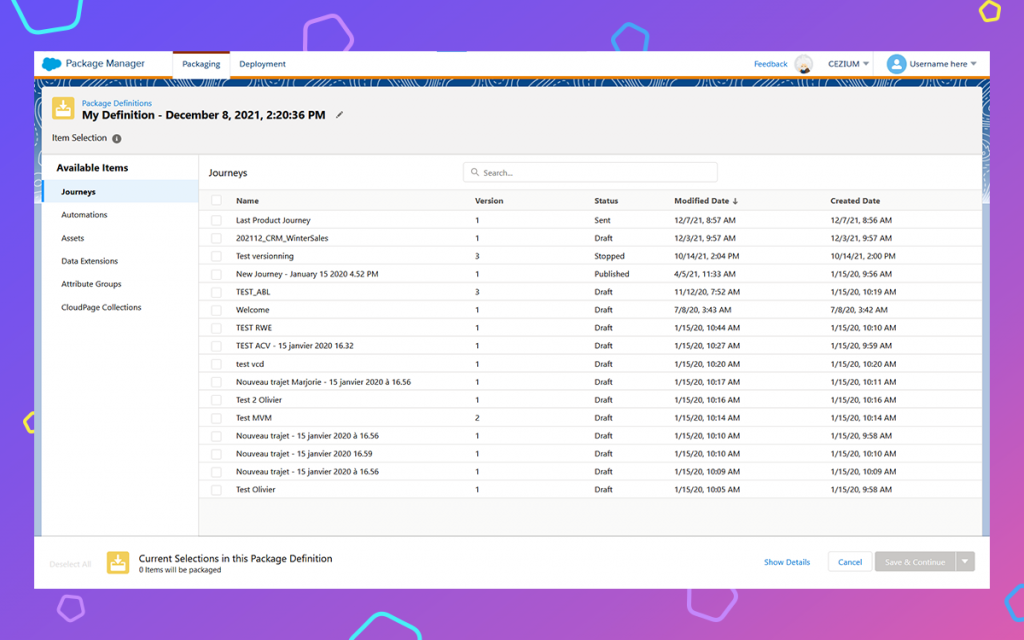
Task: Click the pencil icon to edit definition name
Action: tap(339, 115)
